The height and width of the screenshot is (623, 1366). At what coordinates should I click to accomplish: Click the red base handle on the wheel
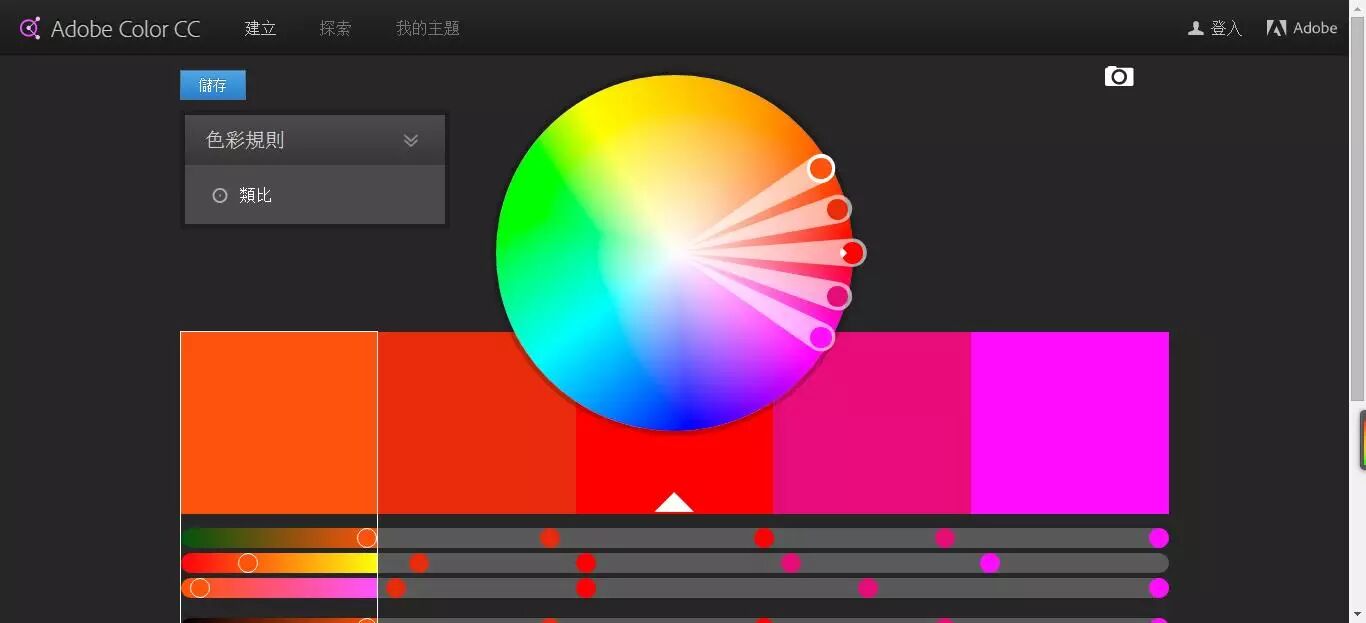[x=852, y=253]
